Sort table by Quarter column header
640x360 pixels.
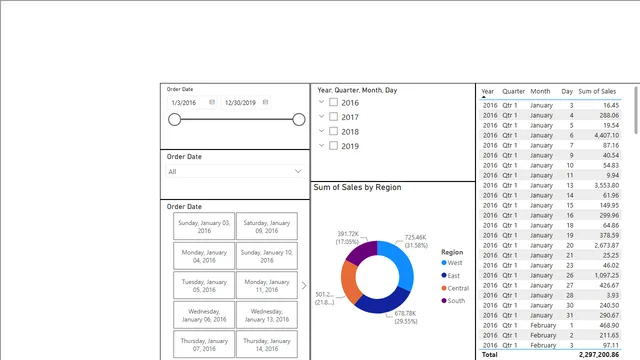point(513,91)
